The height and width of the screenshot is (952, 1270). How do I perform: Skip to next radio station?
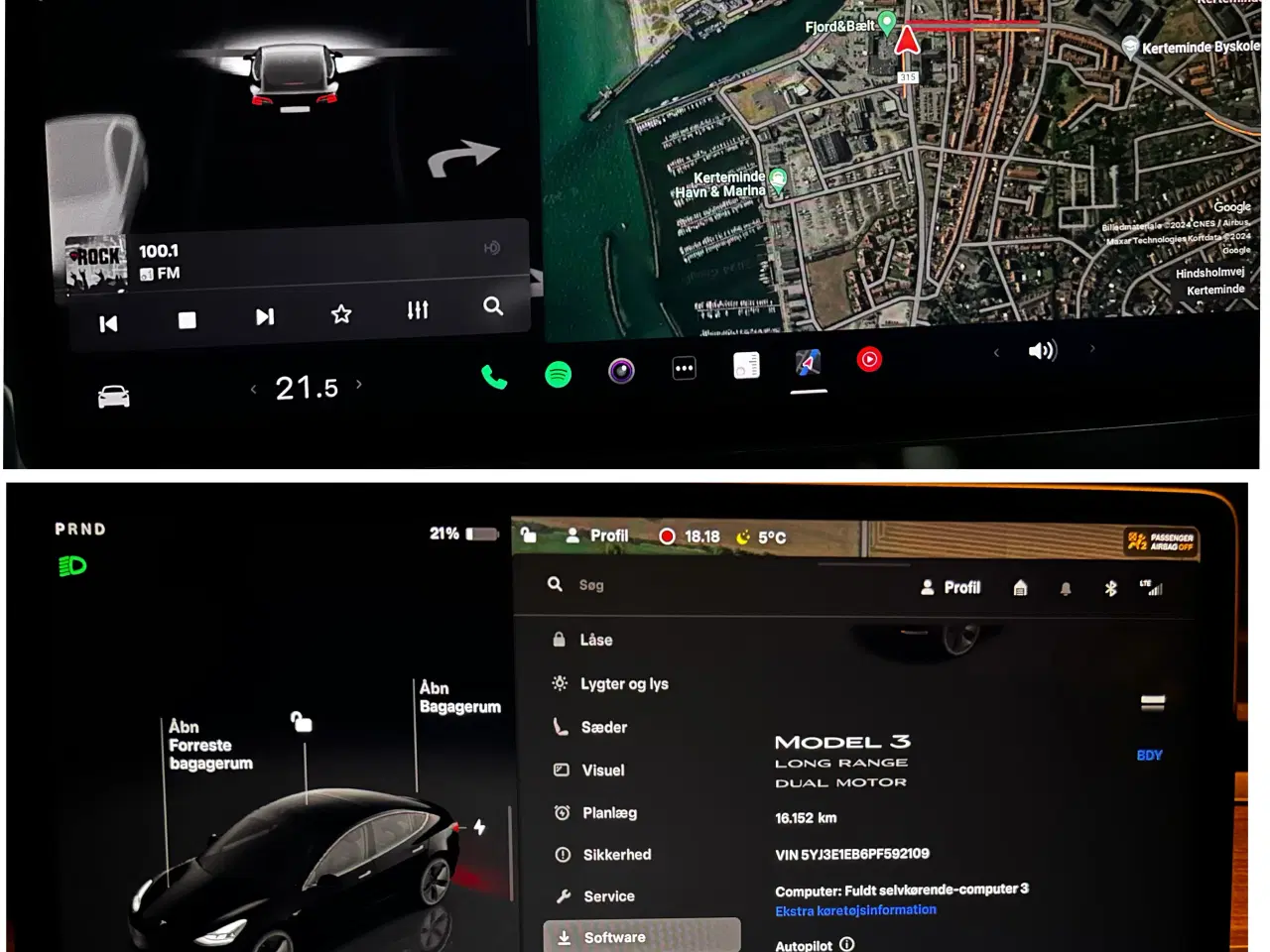pos(264,316)
